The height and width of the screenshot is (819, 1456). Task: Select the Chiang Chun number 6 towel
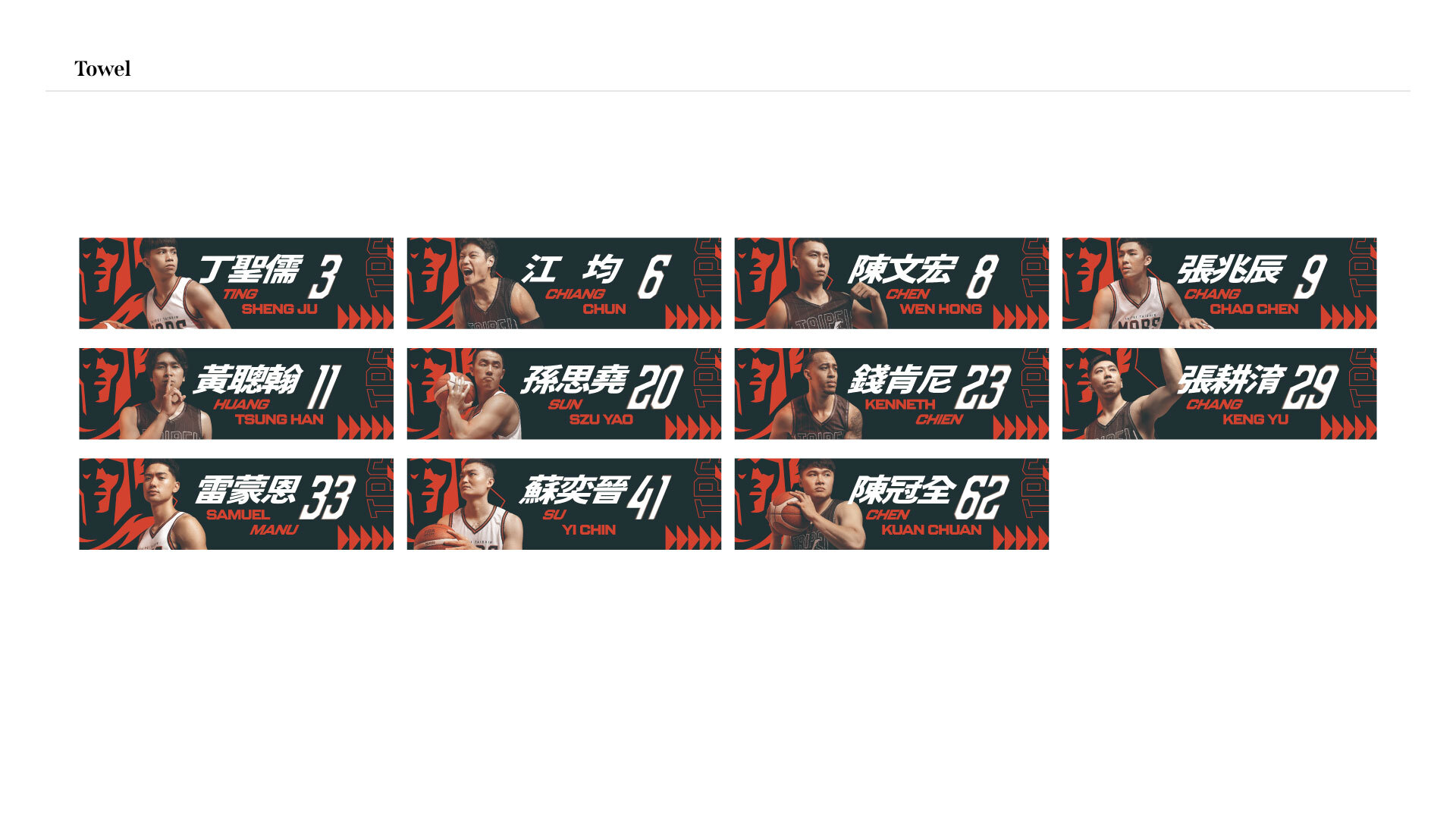tap(563, 283)
